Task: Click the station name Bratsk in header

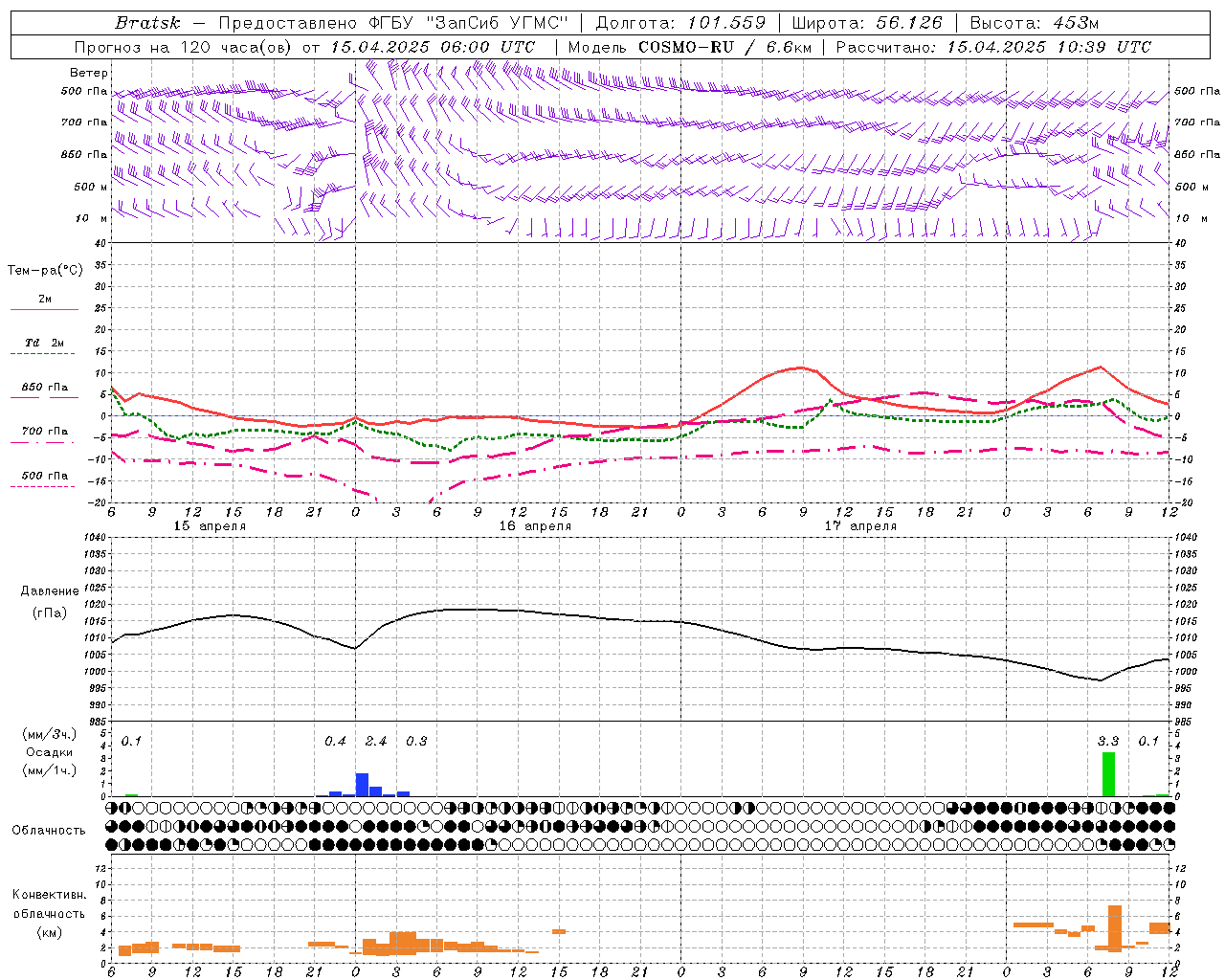Action: pyautogui.click(x=147, y=23)
